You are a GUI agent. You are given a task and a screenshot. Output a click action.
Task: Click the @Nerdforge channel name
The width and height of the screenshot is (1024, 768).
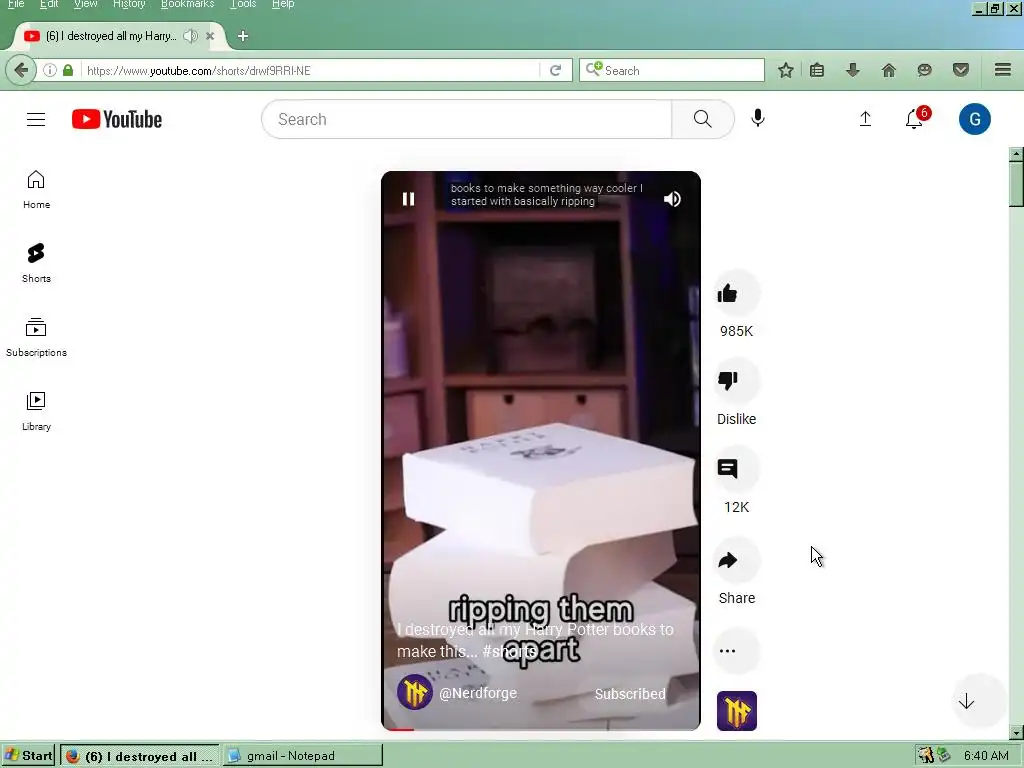478,693
